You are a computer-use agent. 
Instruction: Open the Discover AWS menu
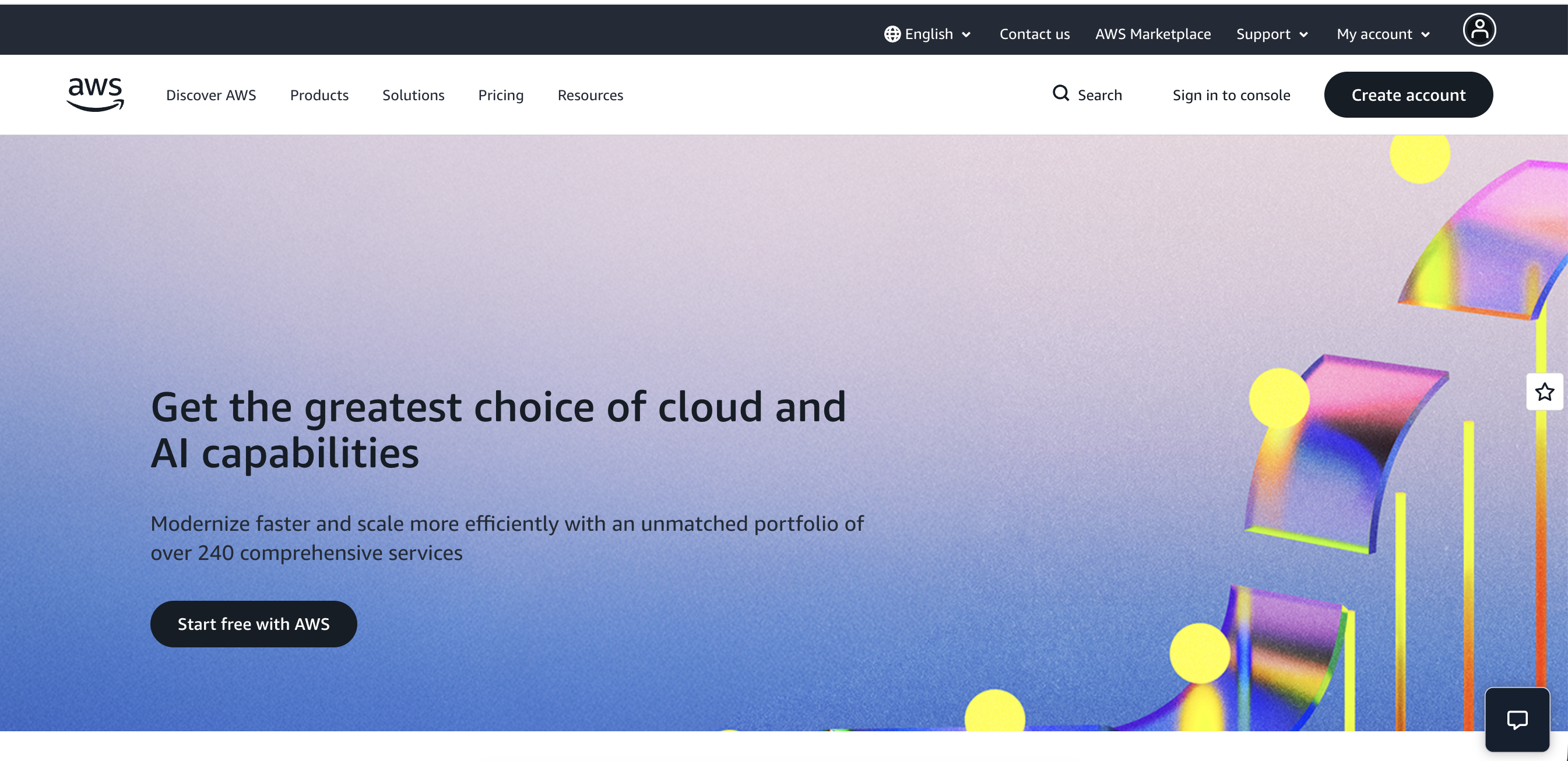(210, 95)
